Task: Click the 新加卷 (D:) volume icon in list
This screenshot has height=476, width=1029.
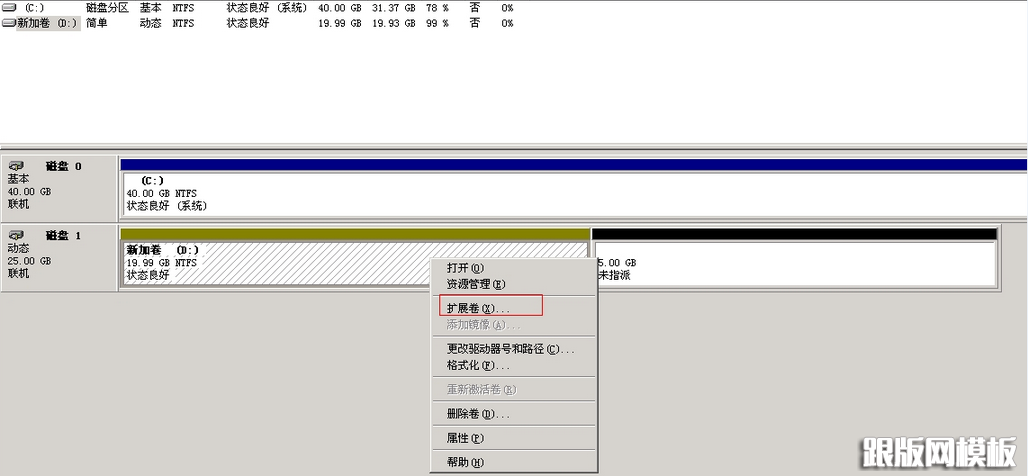Action: (x=9, y=22)
